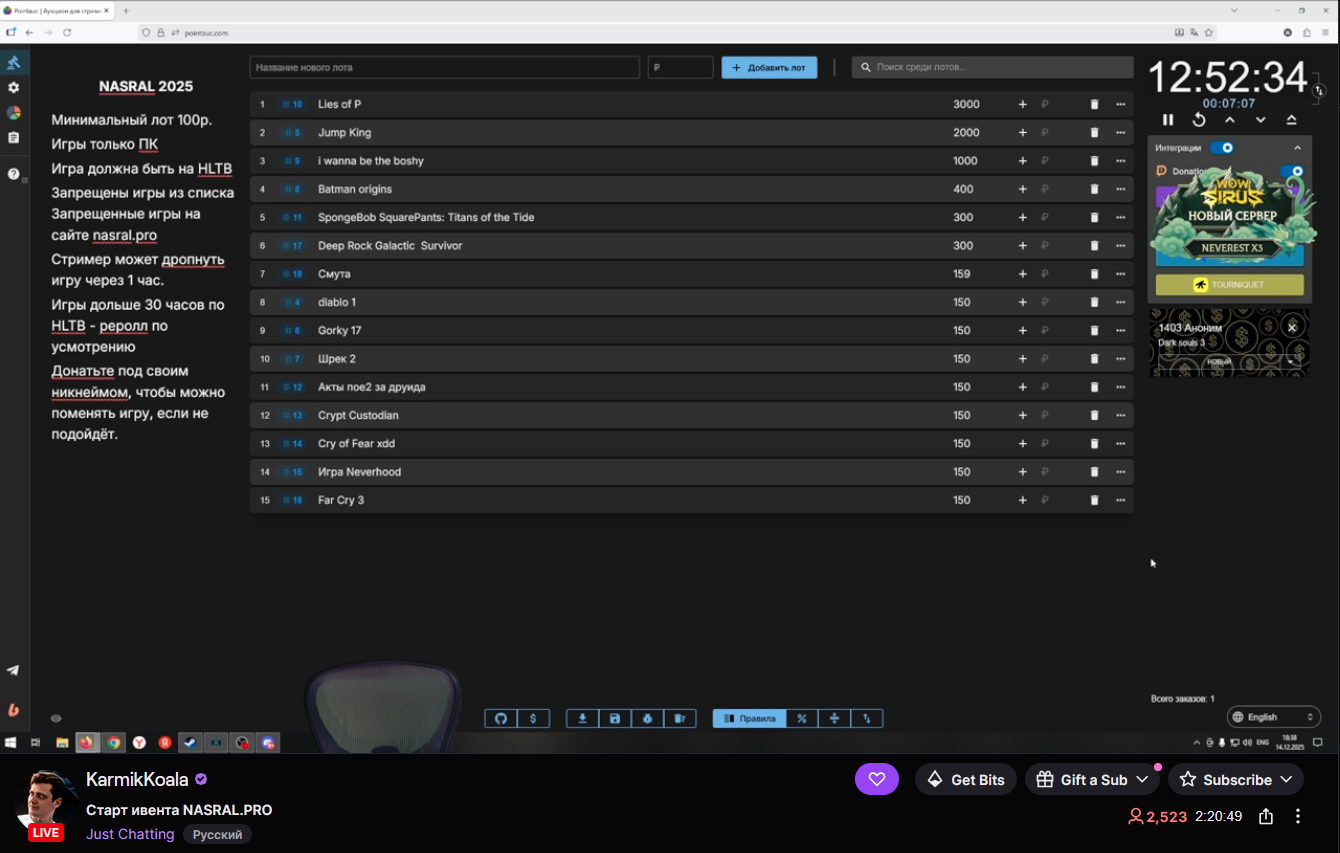1340x853 pixels.
Task: Toggle the Donation integration switch
Action: (x=1292, y=171)
